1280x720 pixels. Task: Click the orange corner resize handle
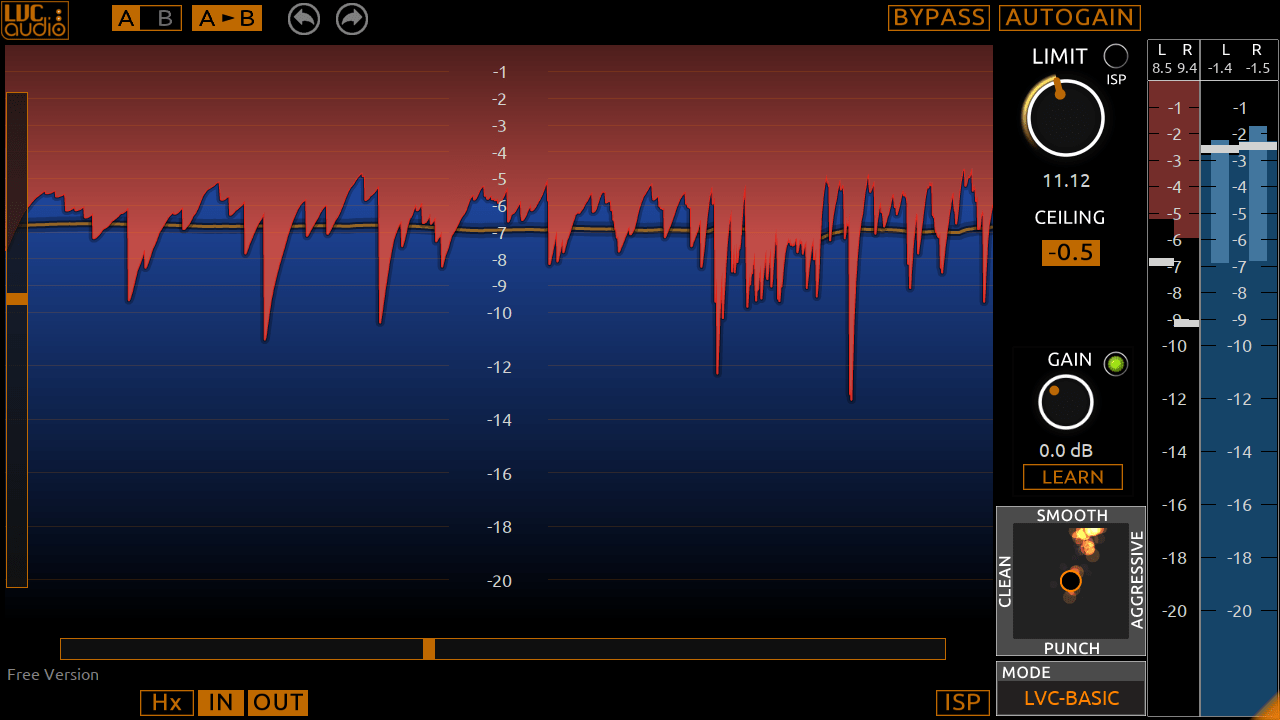click(x=1267, y=707)
